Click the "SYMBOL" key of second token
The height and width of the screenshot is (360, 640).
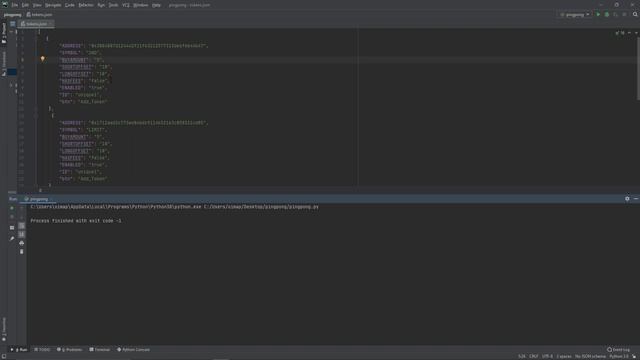(x=70, y=130)
